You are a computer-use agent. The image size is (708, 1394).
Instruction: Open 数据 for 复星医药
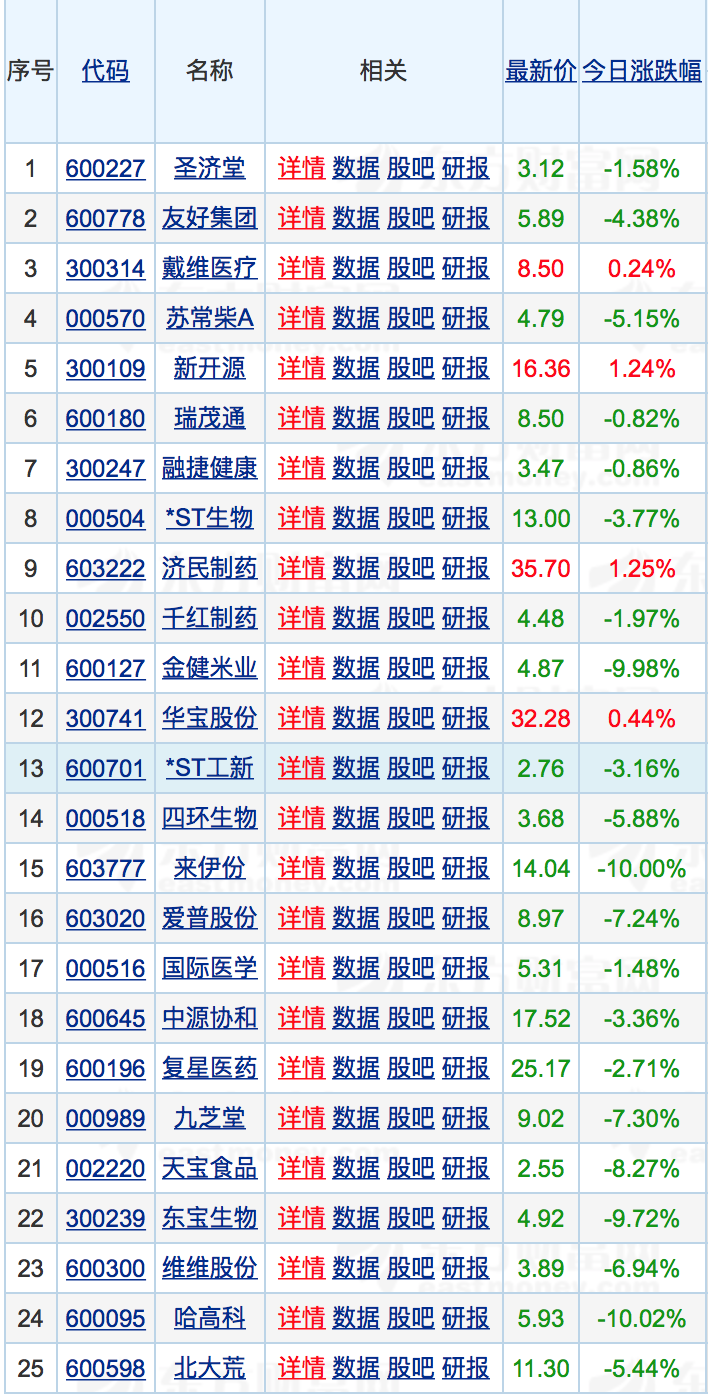(356, 1069)
